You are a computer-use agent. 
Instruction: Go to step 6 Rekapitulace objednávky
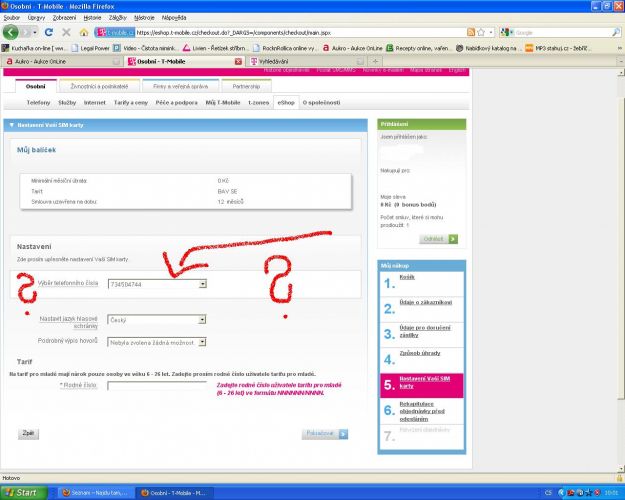tap(422, 411)
